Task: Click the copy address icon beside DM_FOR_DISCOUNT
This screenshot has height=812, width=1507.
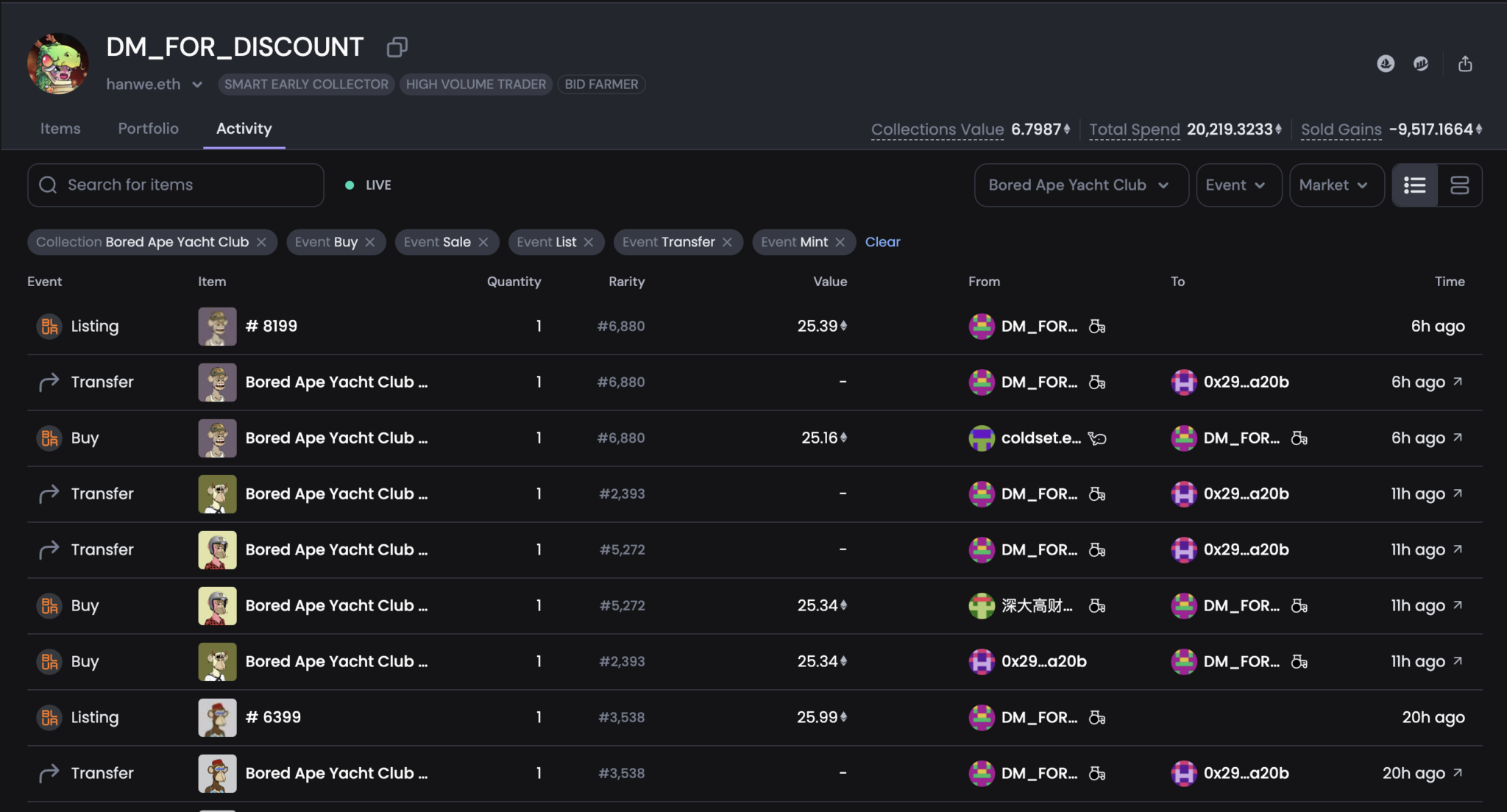Action: tap(397, 48)
